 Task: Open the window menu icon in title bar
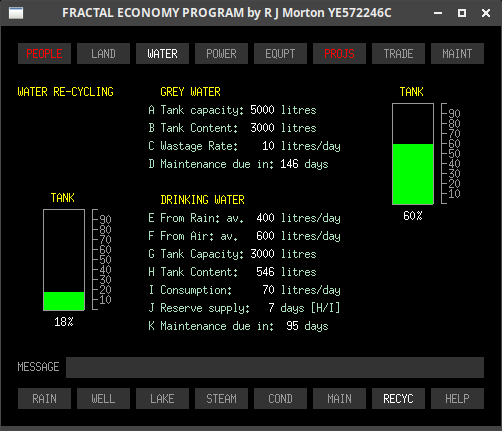click(x=16, y=13)
